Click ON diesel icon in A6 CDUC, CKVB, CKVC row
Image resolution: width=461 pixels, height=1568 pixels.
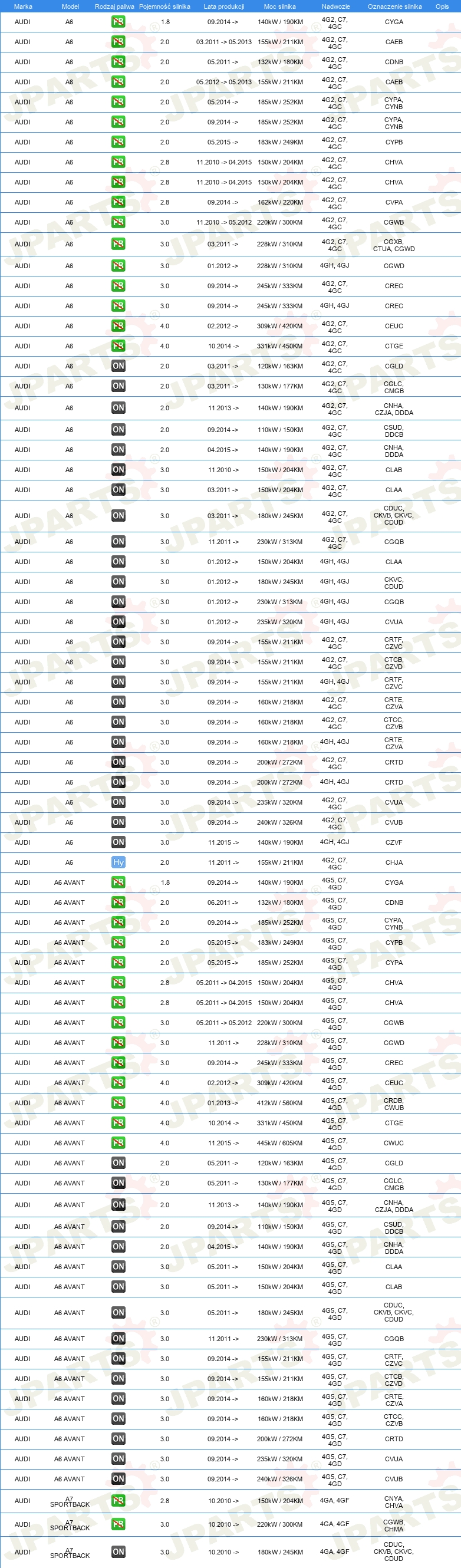118,516
